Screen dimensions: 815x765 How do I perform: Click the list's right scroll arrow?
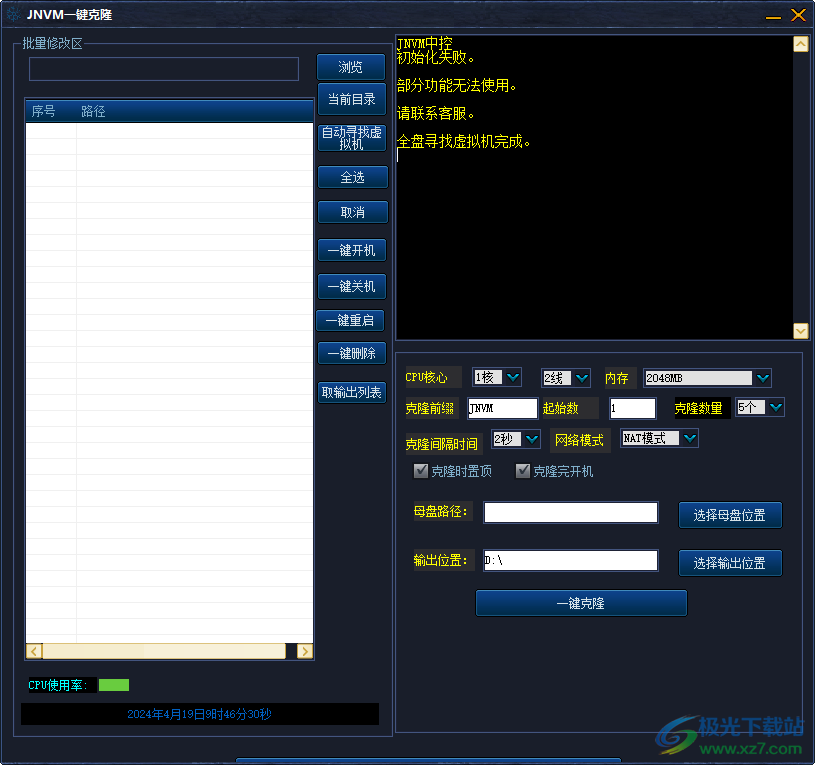[305, 651]
